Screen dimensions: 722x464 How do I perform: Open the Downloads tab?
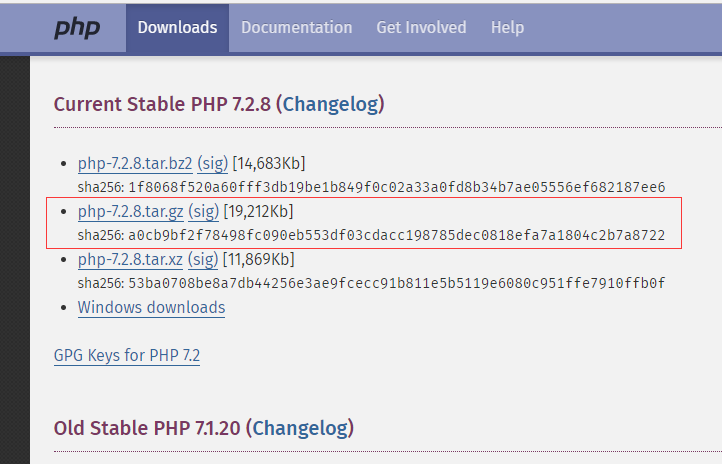177,28
